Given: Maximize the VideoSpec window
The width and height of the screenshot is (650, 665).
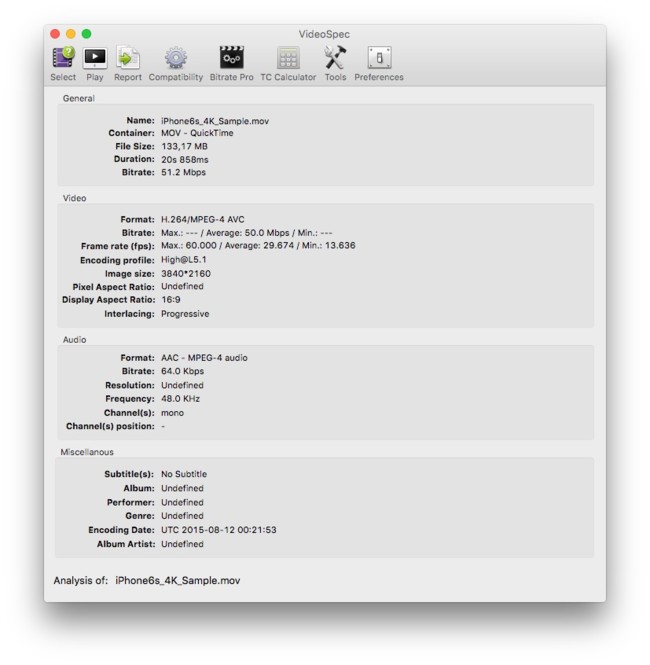Looking at the screenshot, I should coord(86,34).
